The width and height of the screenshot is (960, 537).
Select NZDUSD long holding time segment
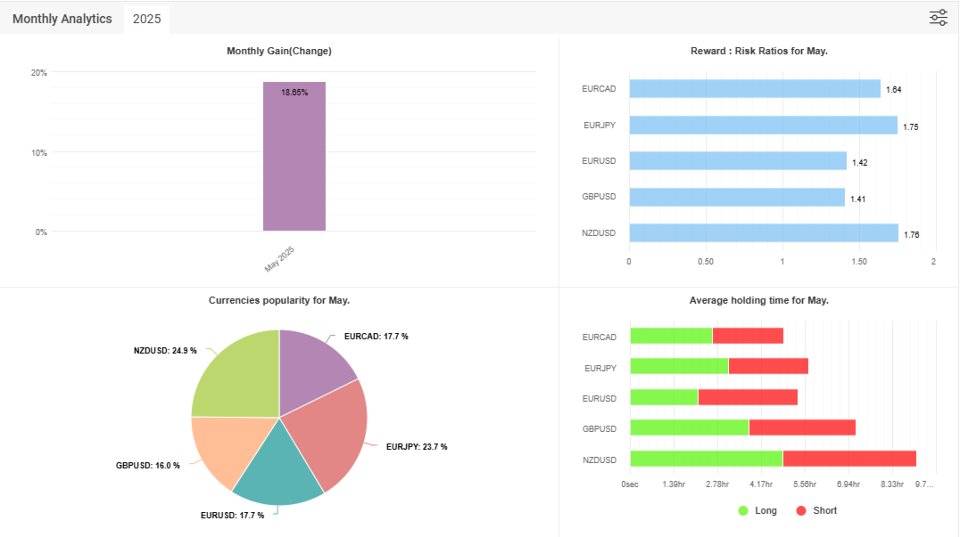[707, 459]
